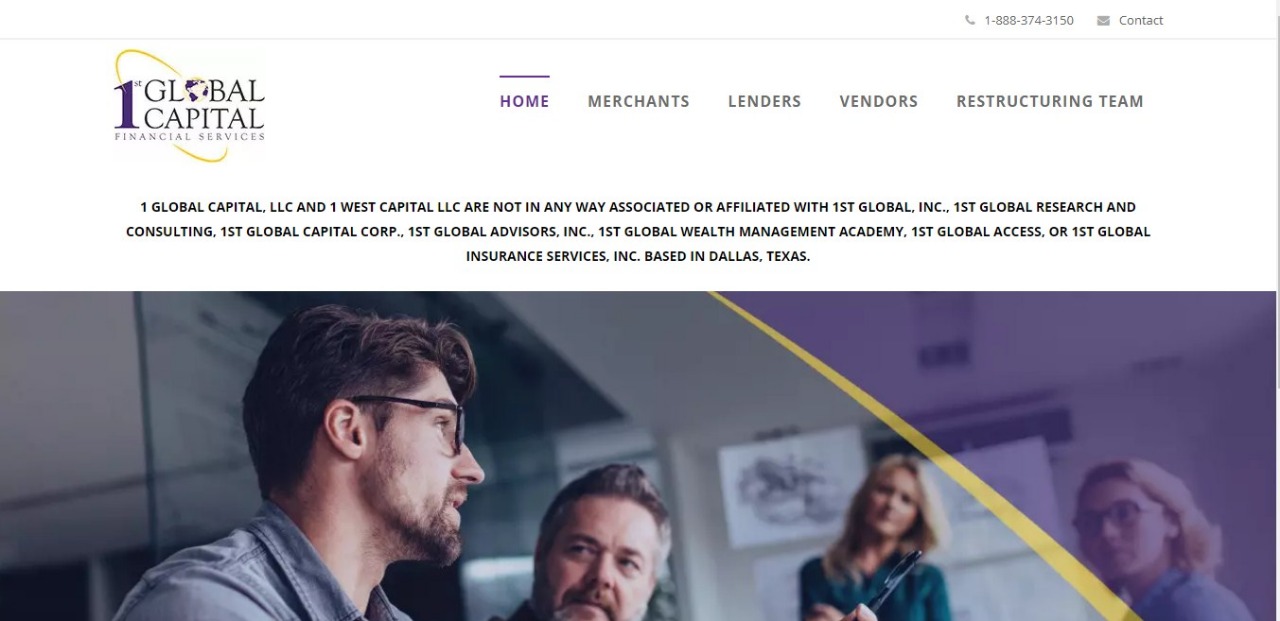Click the Financial Services tagline under logo
This screenshot has width=1280, height=621.
tap(190, 136)
